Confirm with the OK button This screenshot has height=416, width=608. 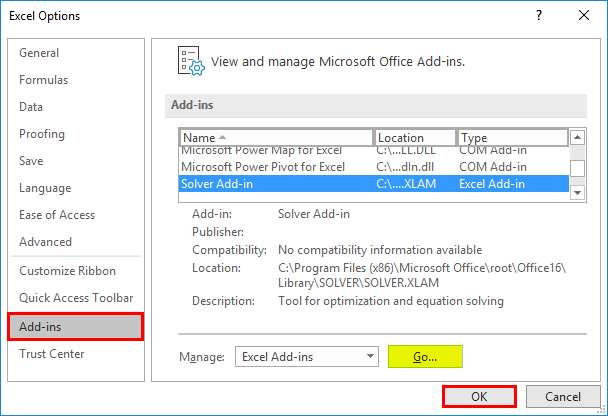coord(479,396)
